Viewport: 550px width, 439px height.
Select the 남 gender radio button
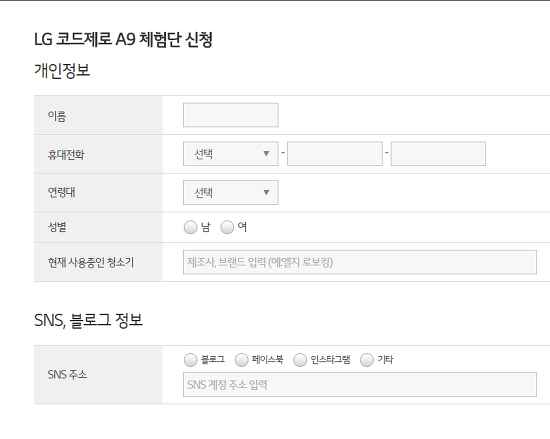(190, 227)
